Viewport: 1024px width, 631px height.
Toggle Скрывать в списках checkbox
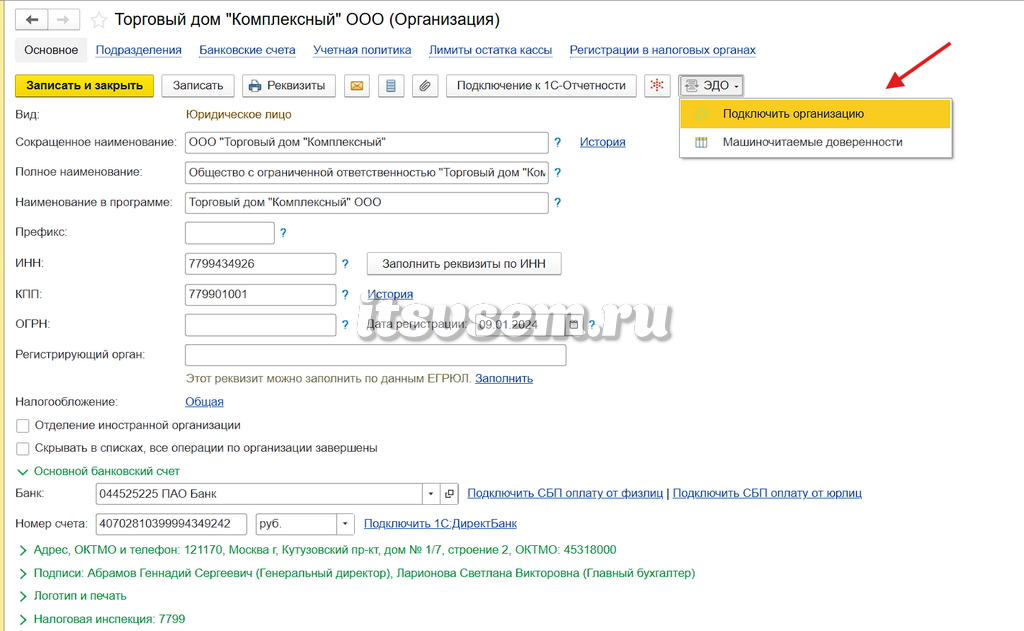(x=23, y=449)
